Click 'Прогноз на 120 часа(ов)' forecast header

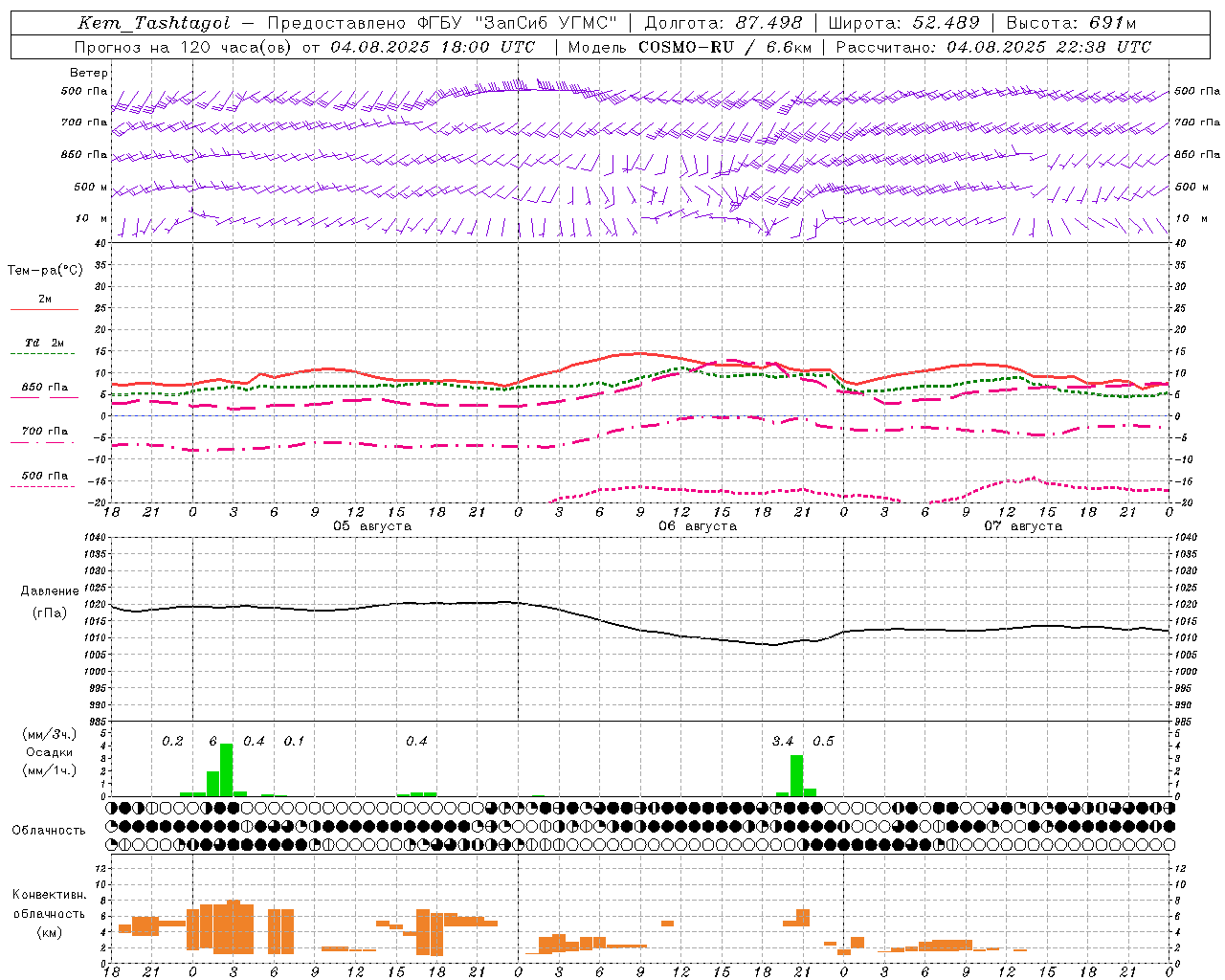[x=184, y=47]
